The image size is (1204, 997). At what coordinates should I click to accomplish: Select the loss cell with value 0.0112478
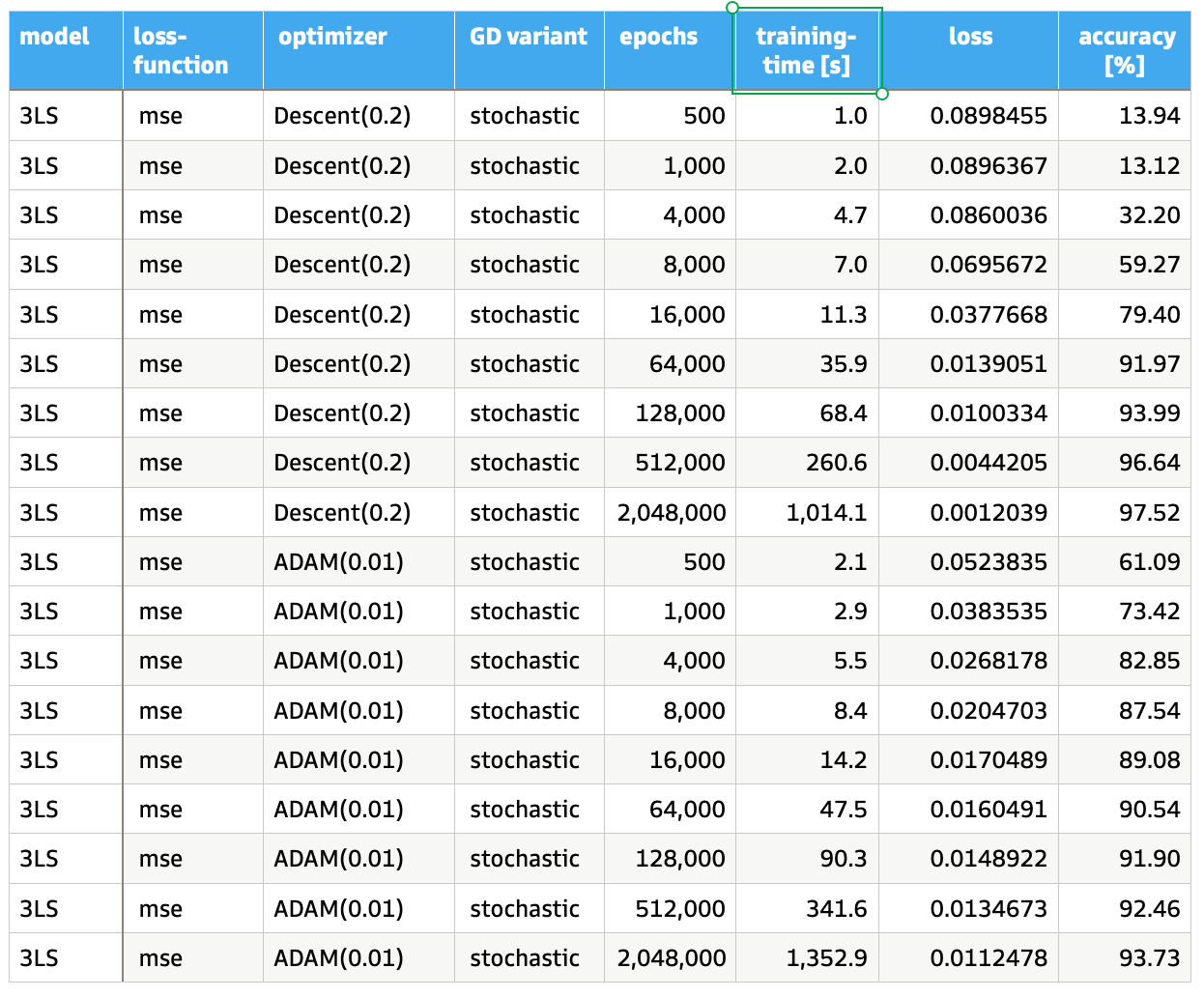(x=988, y=958)
